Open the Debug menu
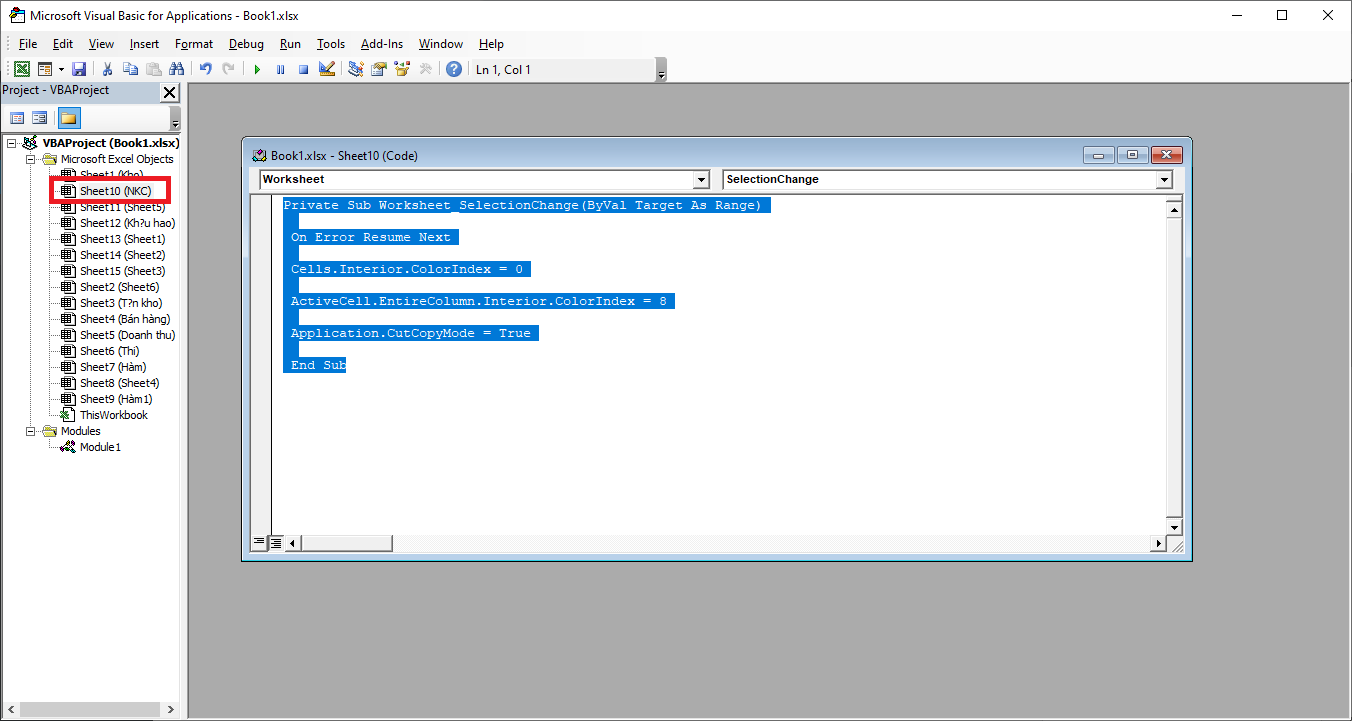Screen dimensions: 1352x721 246,44
